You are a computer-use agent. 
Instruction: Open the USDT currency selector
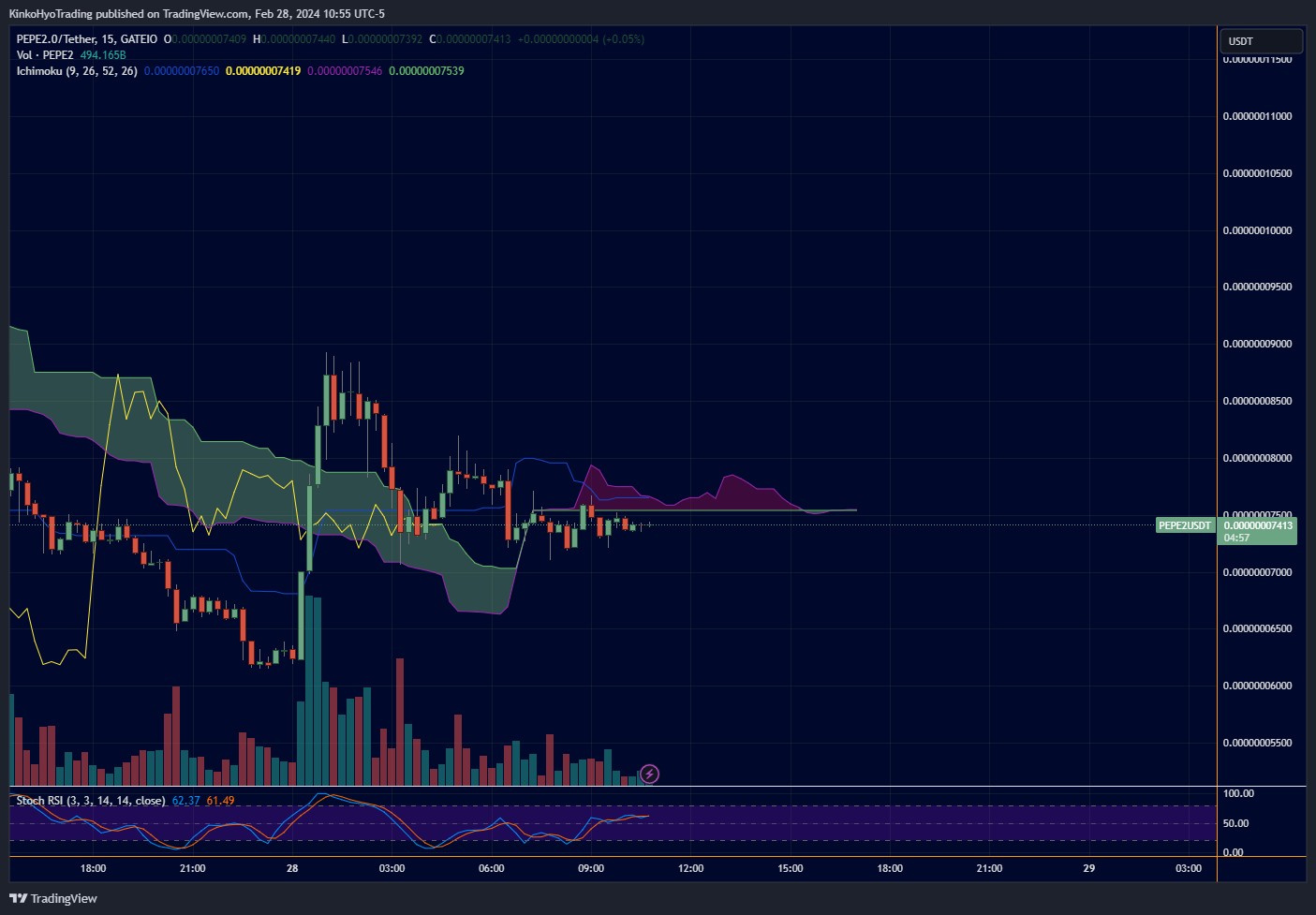click(1261, 41)
